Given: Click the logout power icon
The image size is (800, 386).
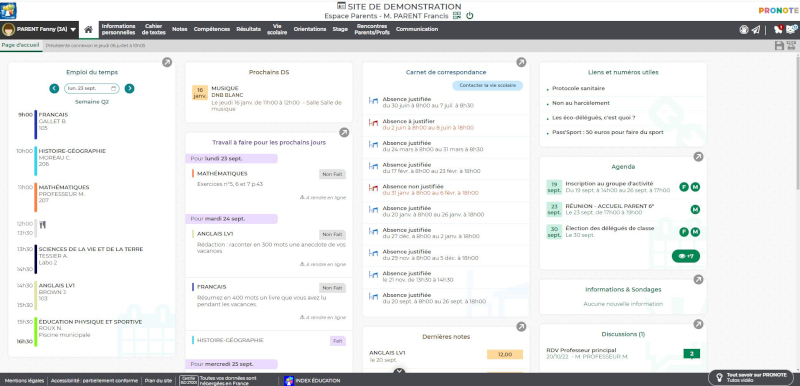Looking at the screenshot, I should point(470,16).
